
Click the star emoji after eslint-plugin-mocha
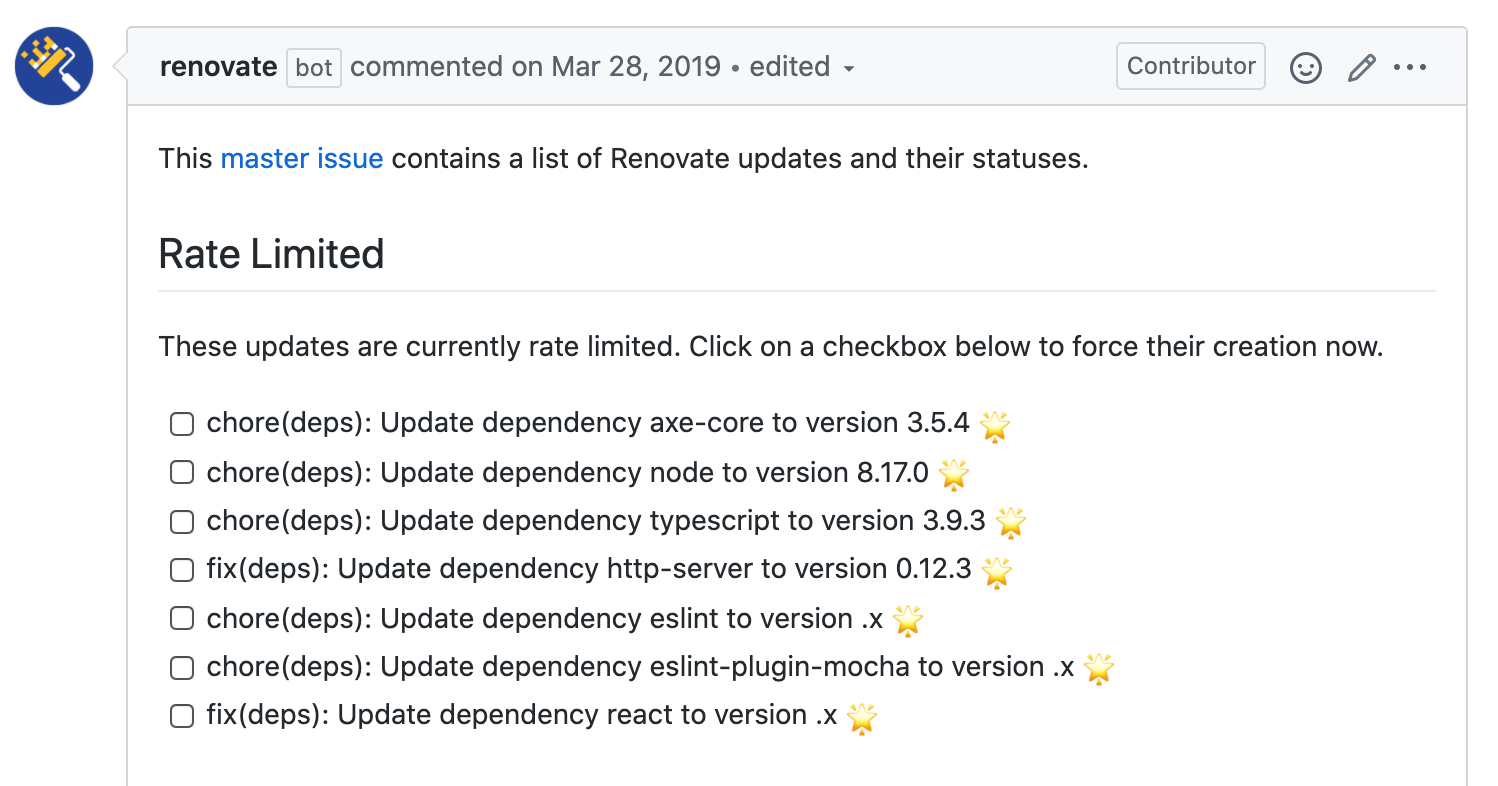point(1099,668)
